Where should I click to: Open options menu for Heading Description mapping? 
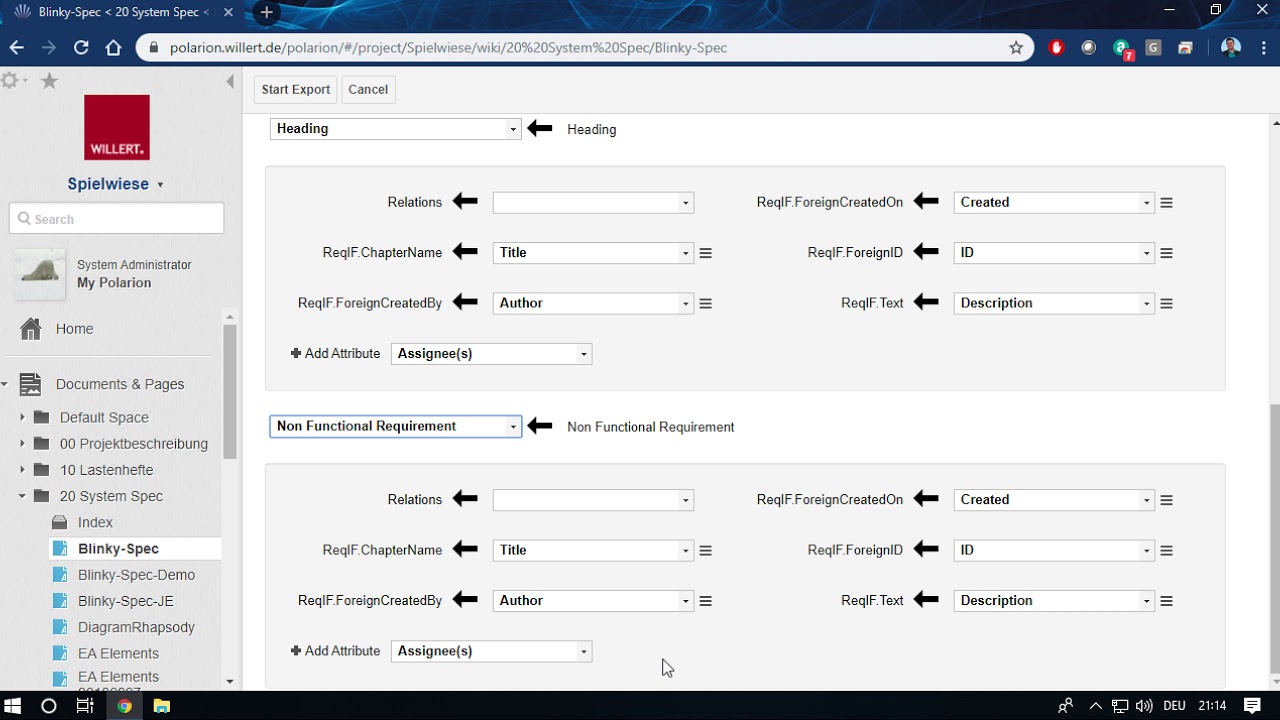(1166, 304)
